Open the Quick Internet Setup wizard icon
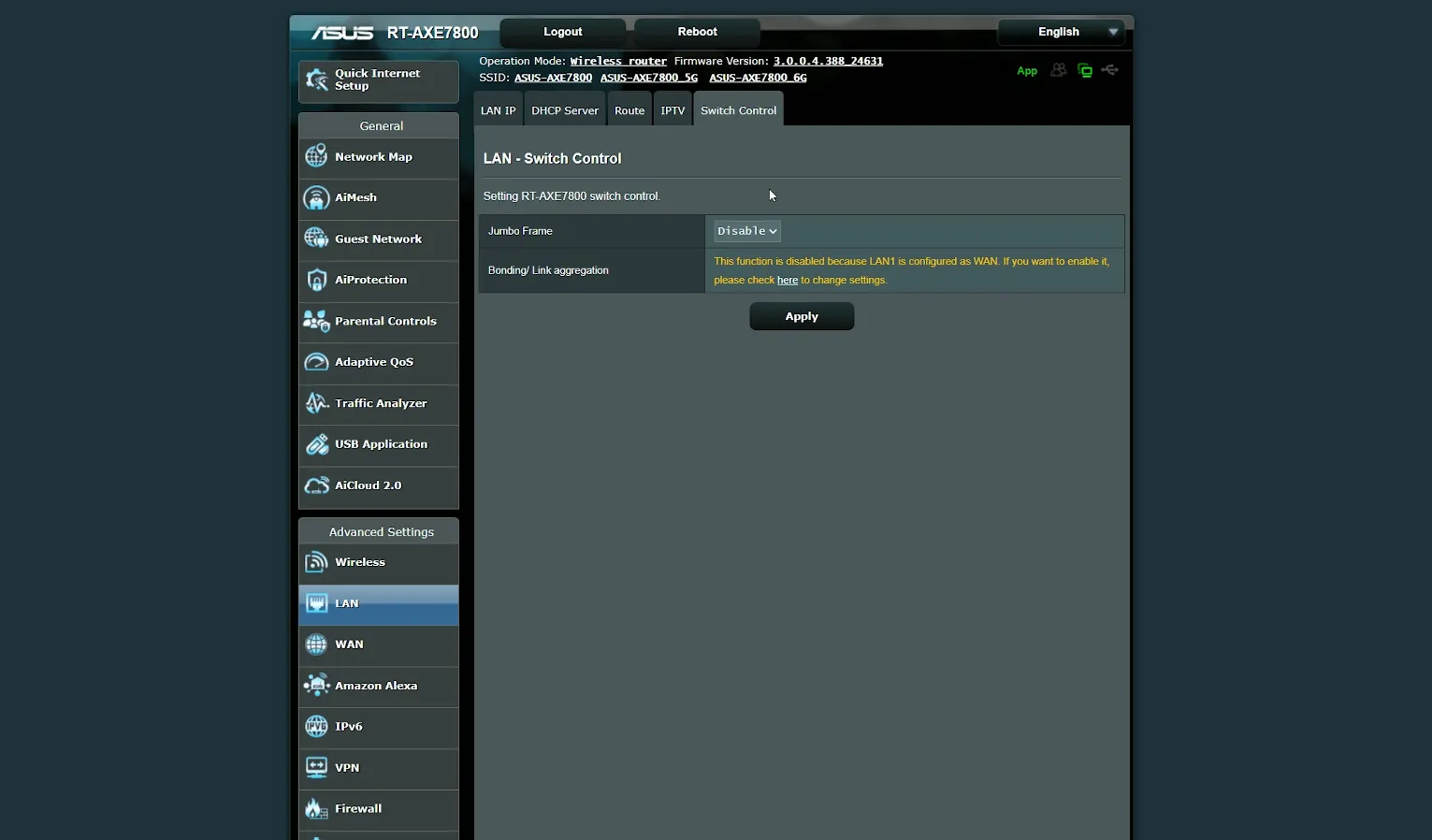This screenshot has width=1432, height=840. click(317, 80)
